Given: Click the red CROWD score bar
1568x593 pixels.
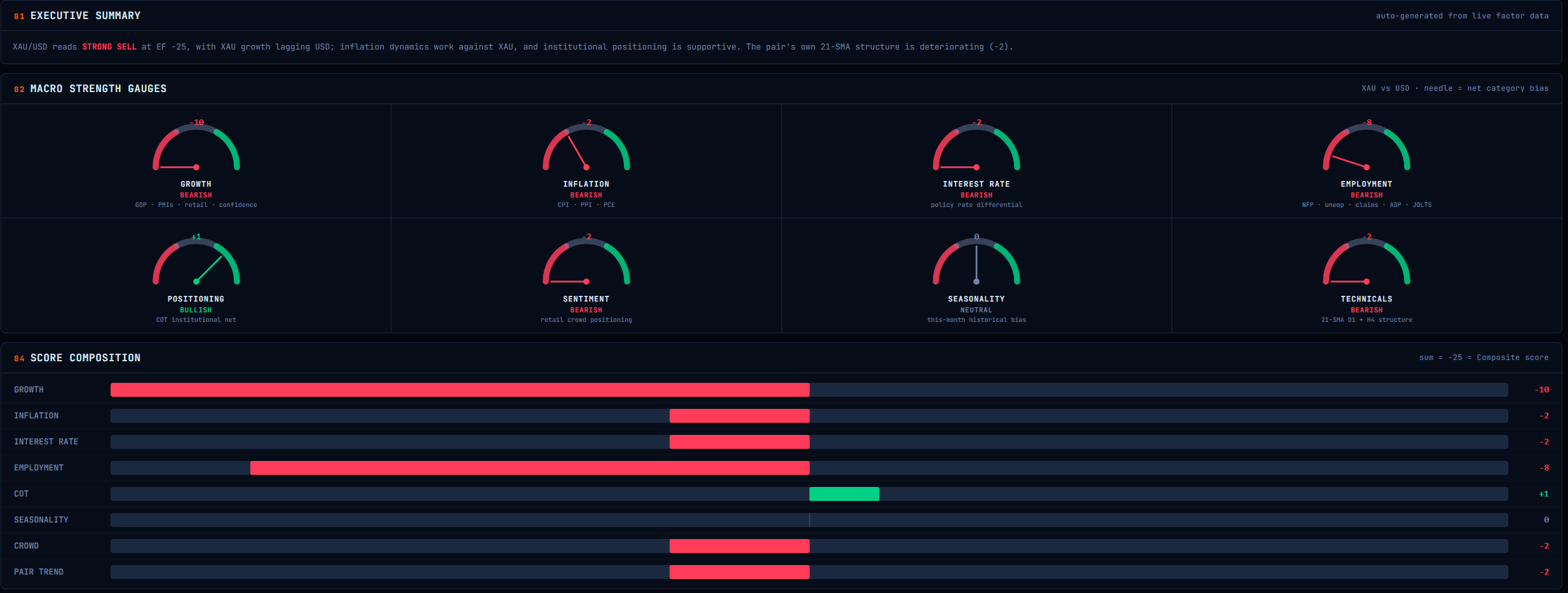Looking at the screenshot, I should 740,546.
